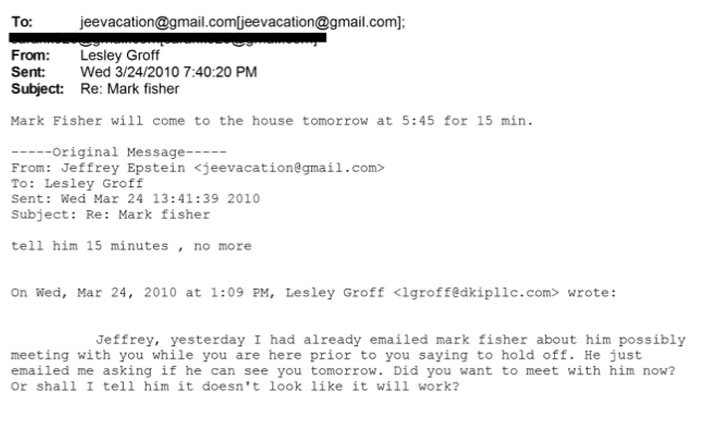Click the quoted "Subject: Re: Mark fisher" line
The height and width of the screenshot is (428, 715).
pos(110,214)
